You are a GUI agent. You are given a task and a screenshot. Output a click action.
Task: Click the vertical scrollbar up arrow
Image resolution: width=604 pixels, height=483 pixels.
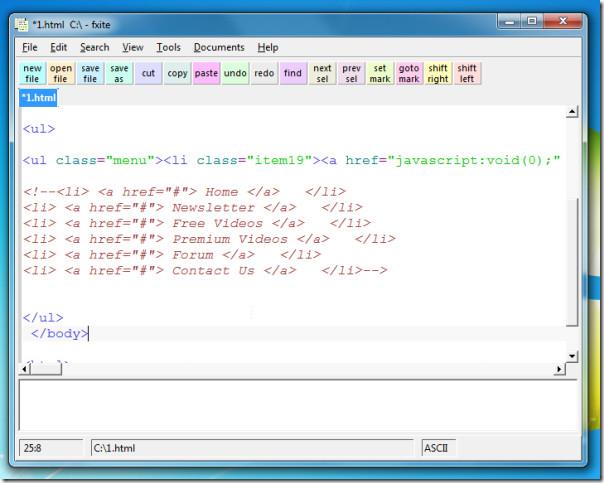coord(573,112)
